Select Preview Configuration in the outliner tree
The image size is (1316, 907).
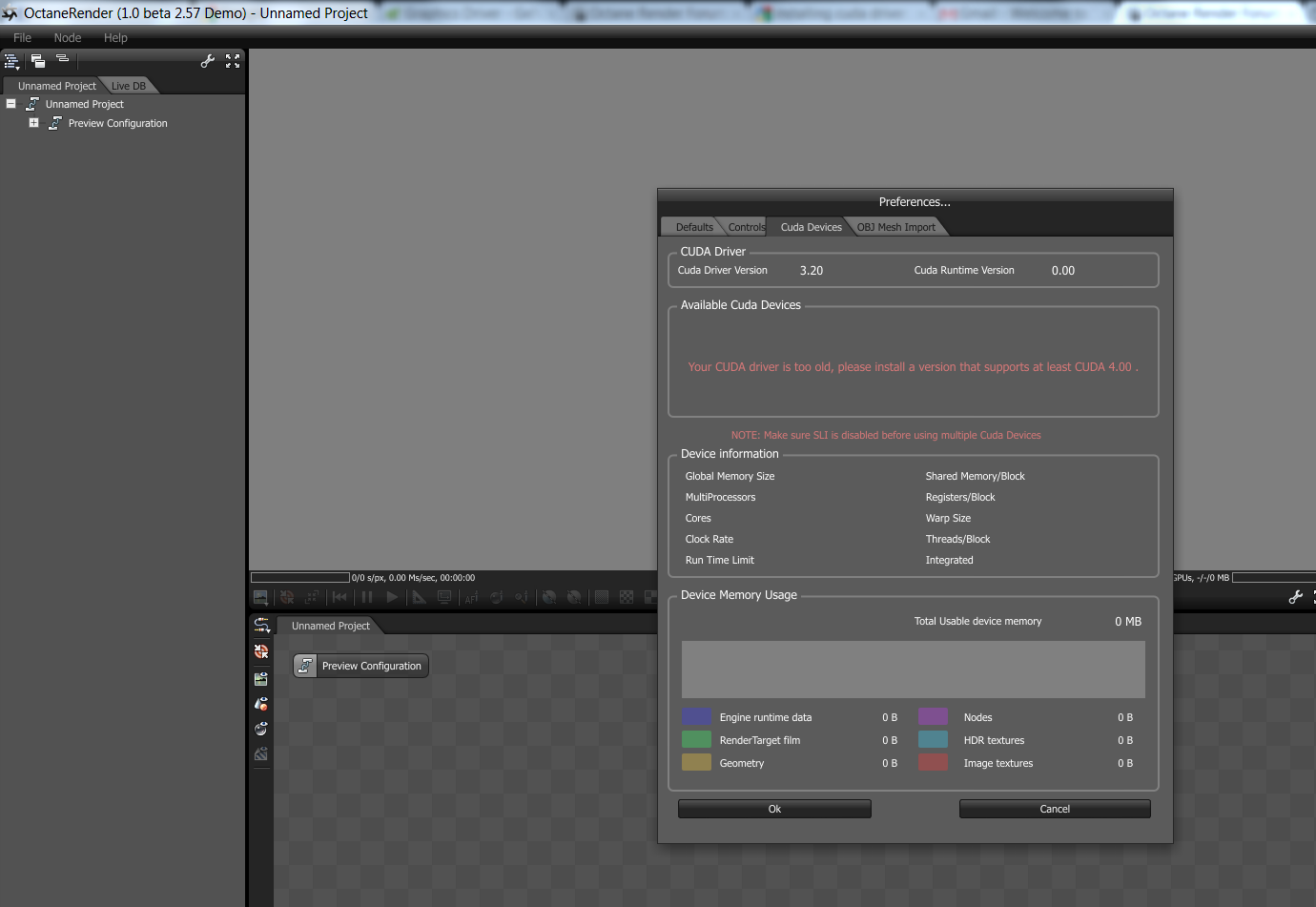point(118,123)
